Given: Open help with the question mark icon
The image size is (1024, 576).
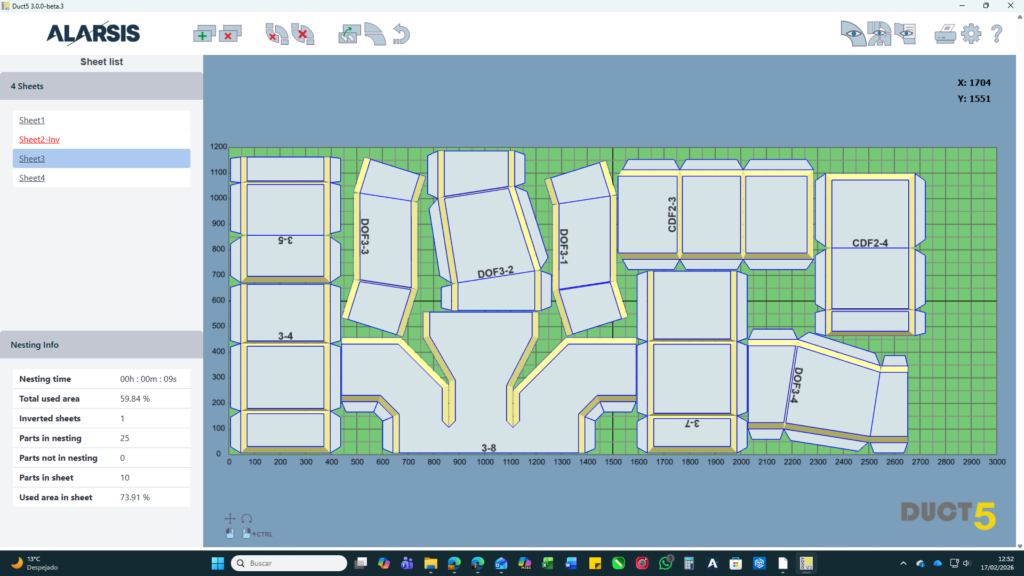Looking at the screenshot, I should 996,34.
